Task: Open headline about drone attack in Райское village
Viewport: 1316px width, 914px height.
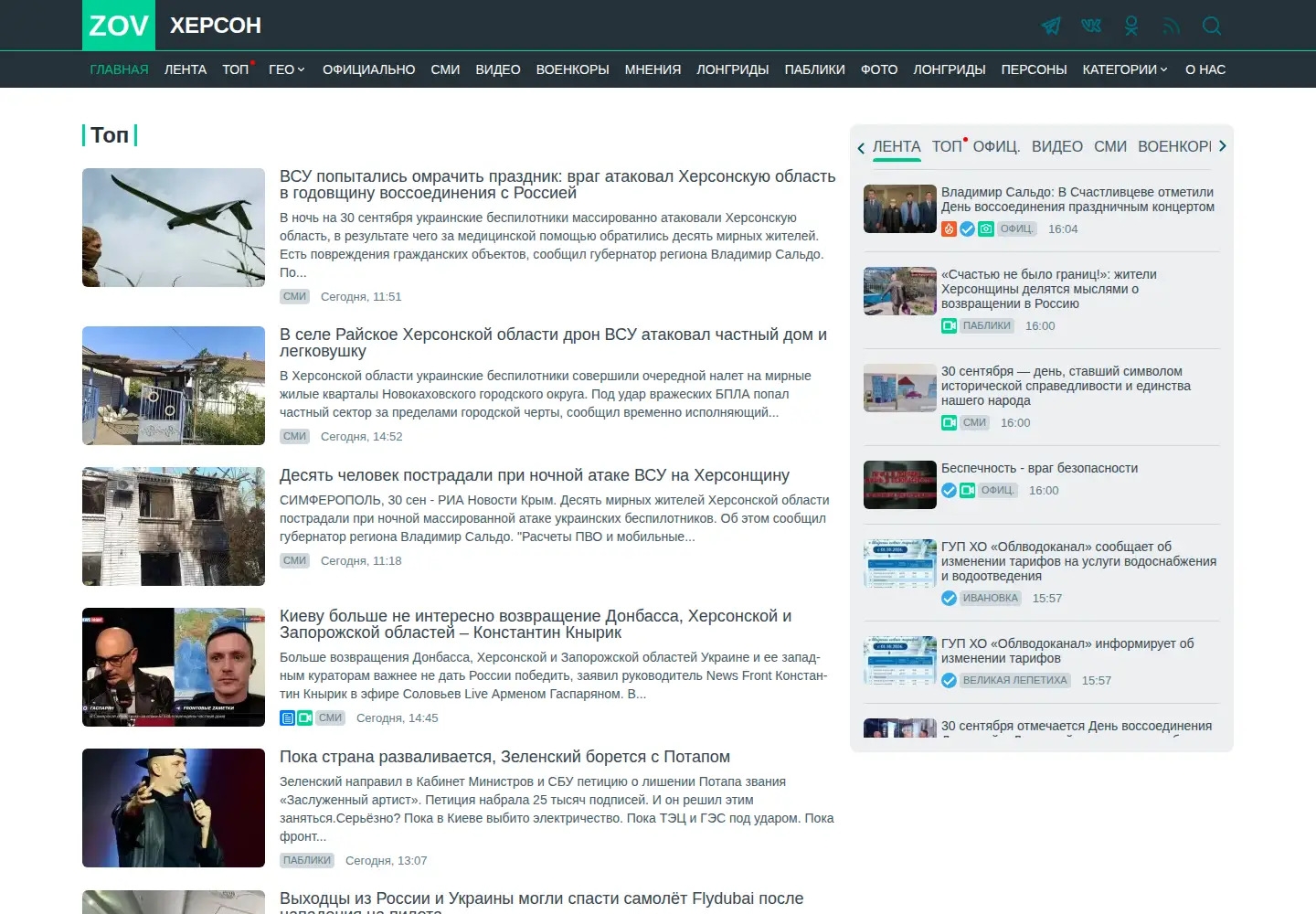Action: pyautogui.click(x=553, y=343)
